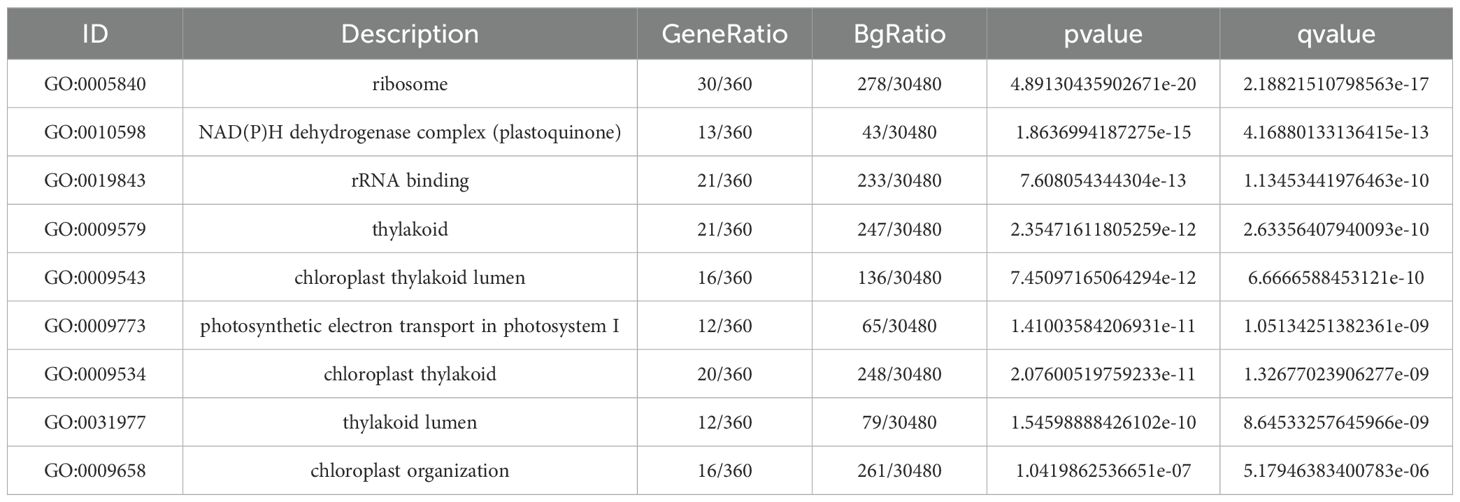1460x502 pixels.
Task: Click photosynthetic electron transport in photosystem I
Action: (410, 326)
